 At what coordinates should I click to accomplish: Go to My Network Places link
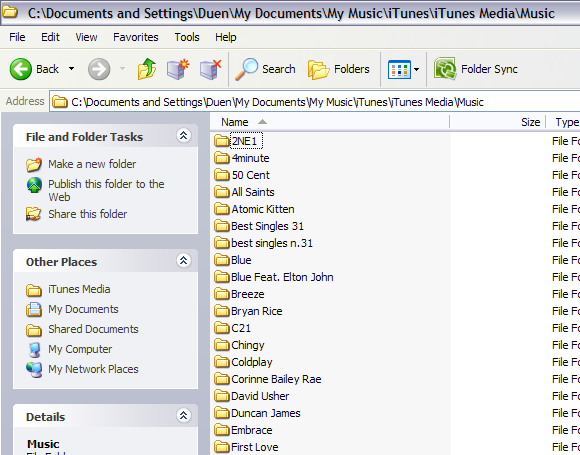tap(93, 369)
